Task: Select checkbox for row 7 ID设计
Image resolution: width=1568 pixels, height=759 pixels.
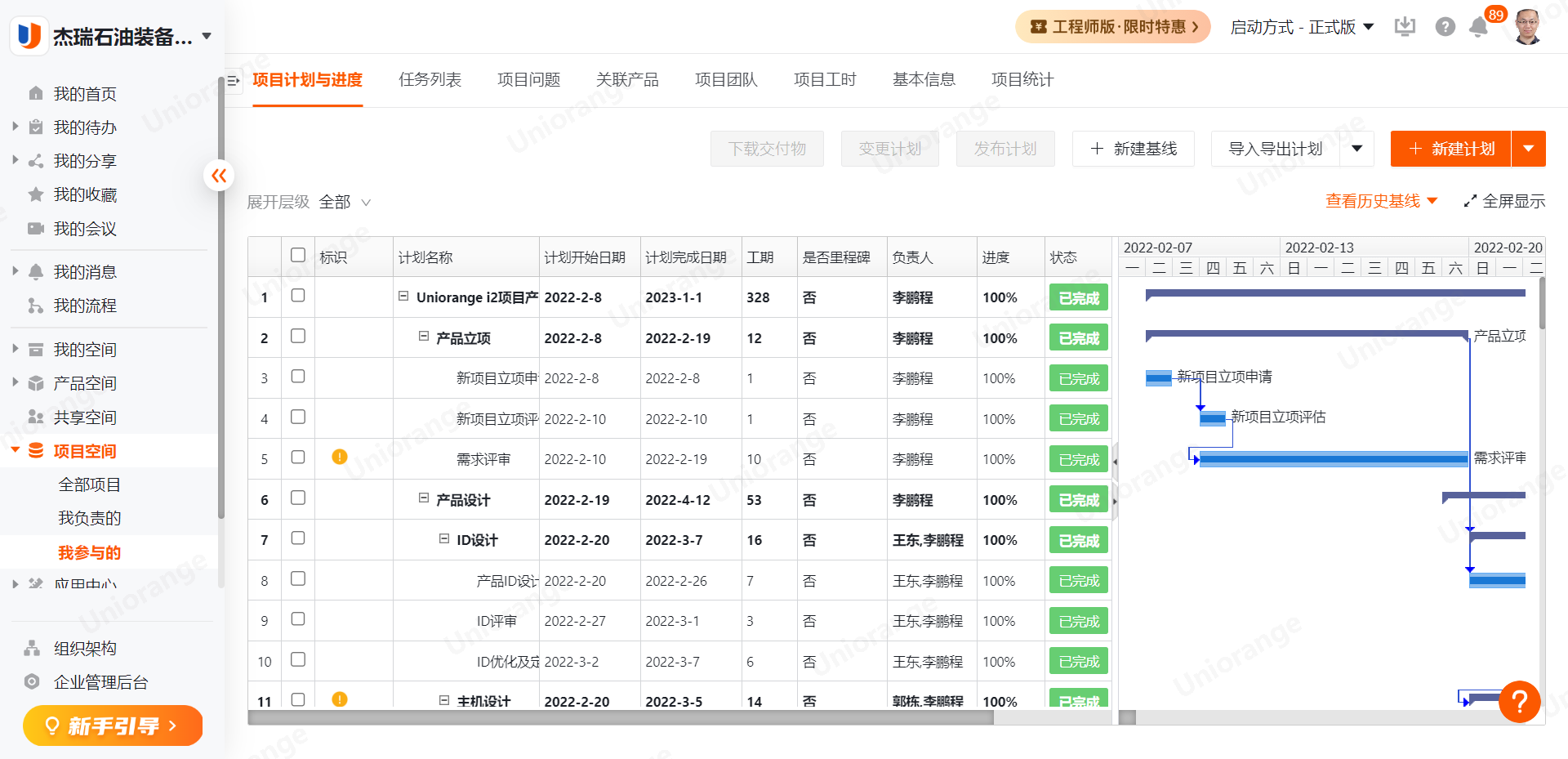Action: click(x=298, y=538)
